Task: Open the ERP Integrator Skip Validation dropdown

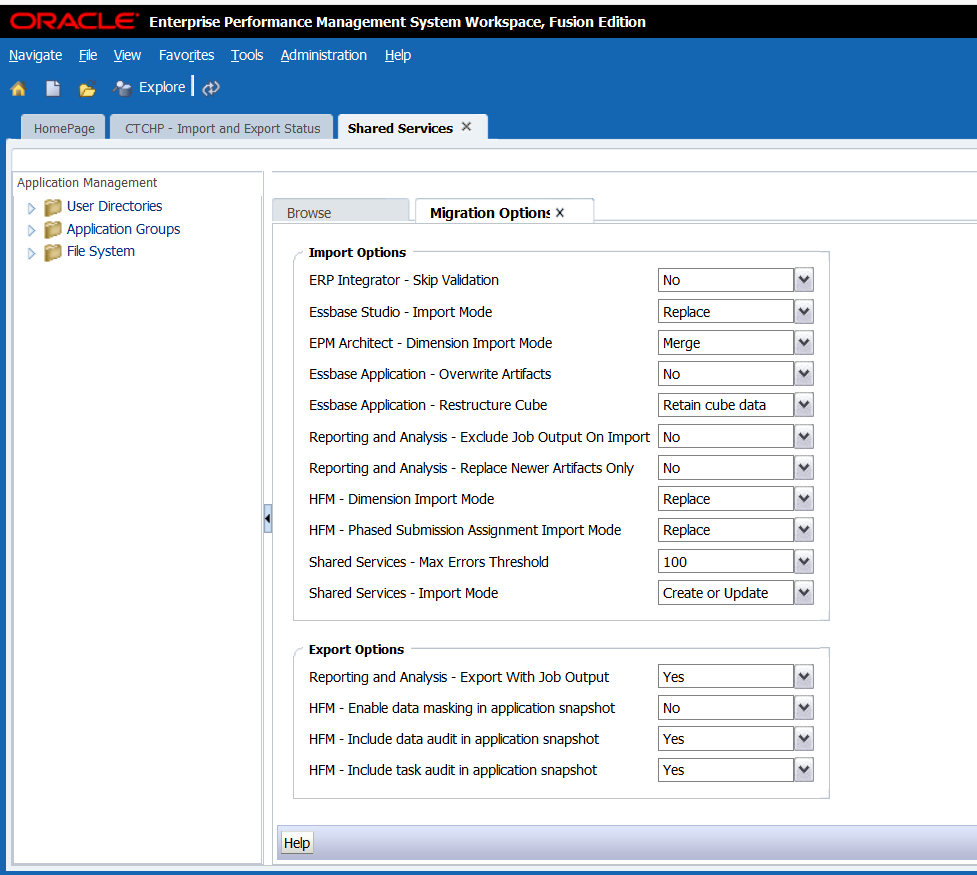Action: pyautogui.click(x=803, y=280)
